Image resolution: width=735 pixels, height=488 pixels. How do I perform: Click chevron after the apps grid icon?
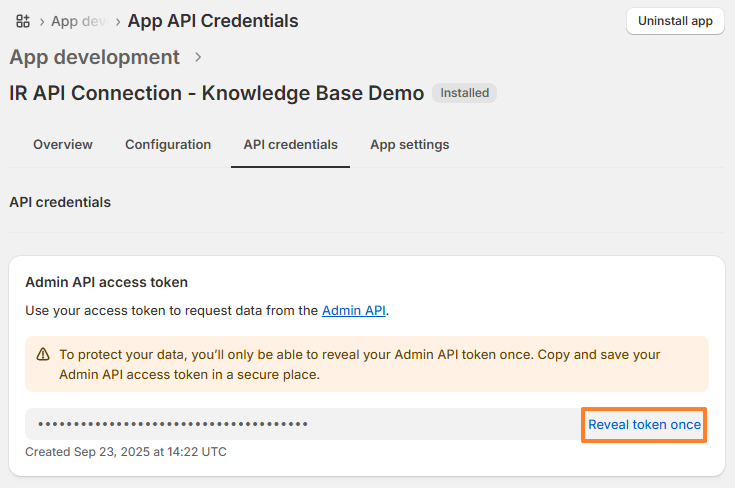[x=40, y=21]
